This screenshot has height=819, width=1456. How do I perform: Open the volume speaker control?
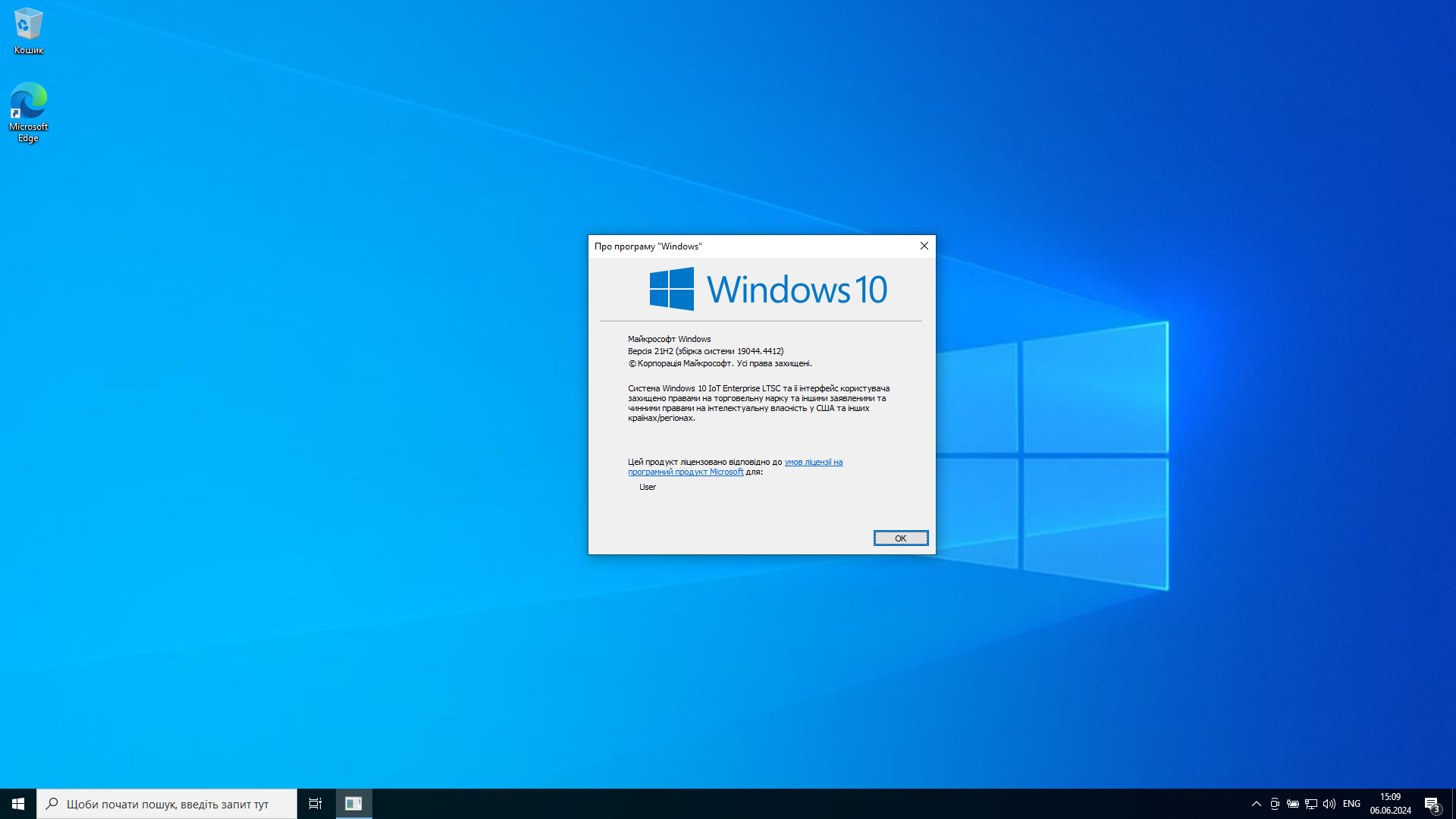1329,804
